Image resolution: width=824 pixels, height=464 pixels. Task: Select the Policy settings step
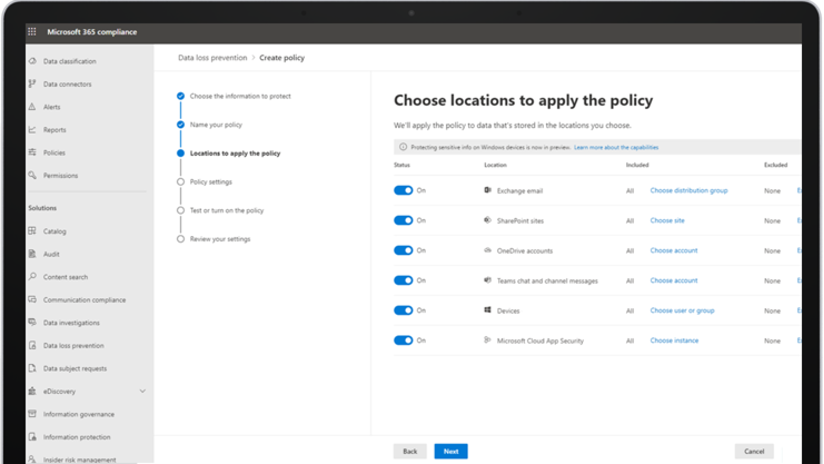(x=211, y=182)
